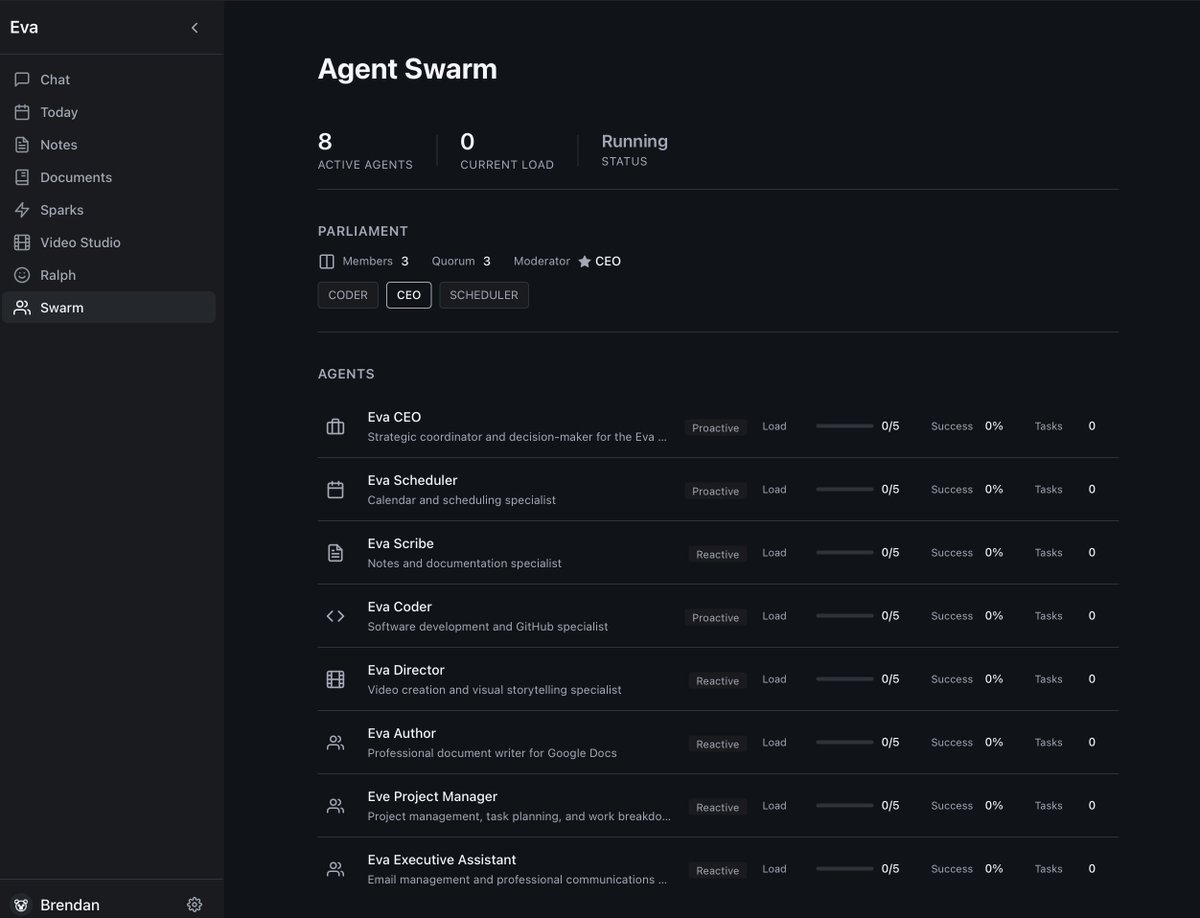Viewport: 1200px width, 918px height.
Task: Select the Swarm sidebar item
Action: click(109, 308)
